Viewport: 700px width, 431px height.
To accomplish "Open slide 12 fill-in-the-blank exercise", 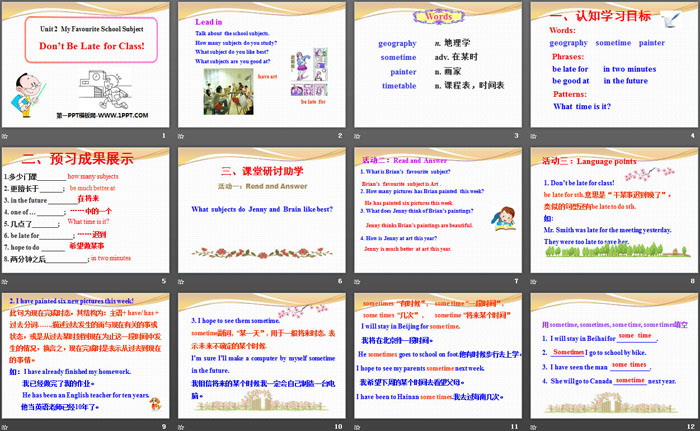I will click(614, 356).
